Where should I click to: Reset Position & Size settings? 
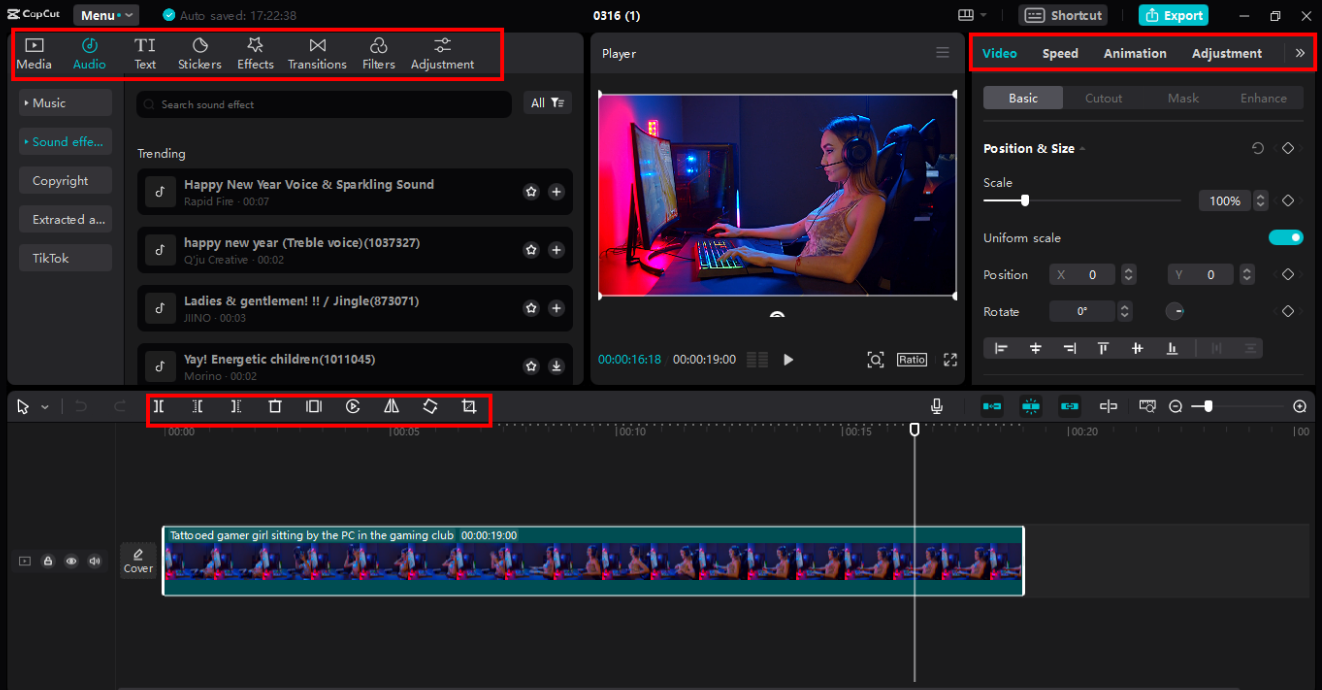[1258, 148]
